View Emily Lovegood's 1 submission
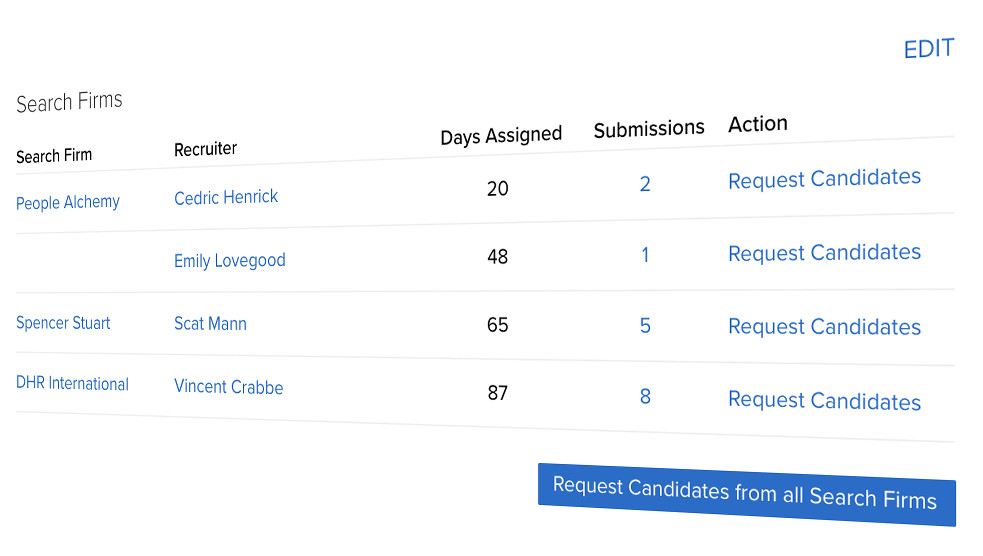This screenshot has height=556, width=983. [645, 255]
